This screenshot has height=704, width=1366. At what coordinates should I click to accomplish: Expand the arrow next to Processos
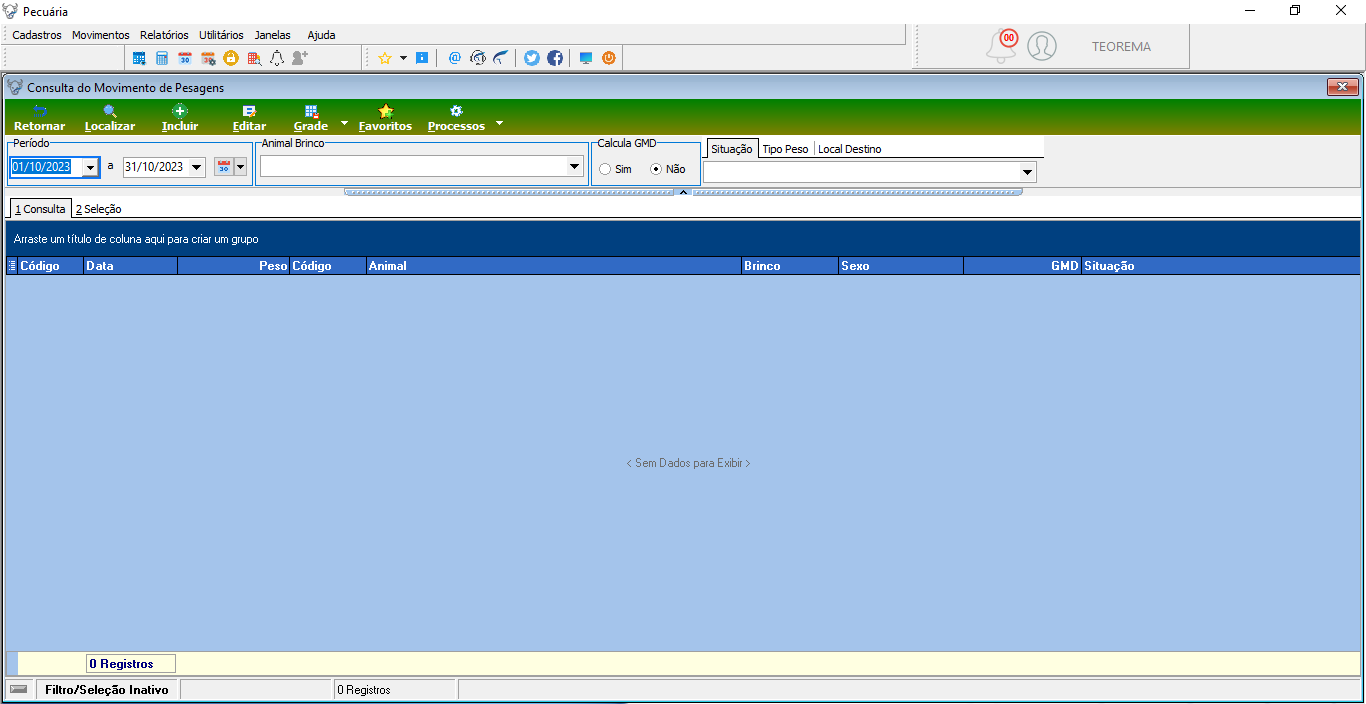(x=499, y=124)
